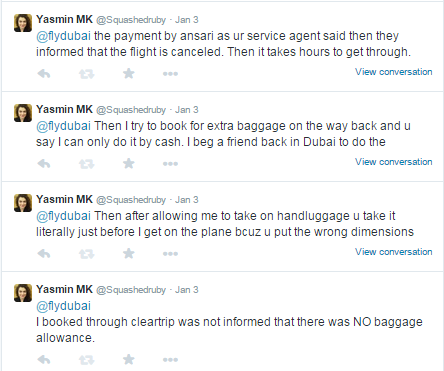Favorite the extra baggage tweet with the star
This screenshot has width=444, height=371.
(129, 163)
